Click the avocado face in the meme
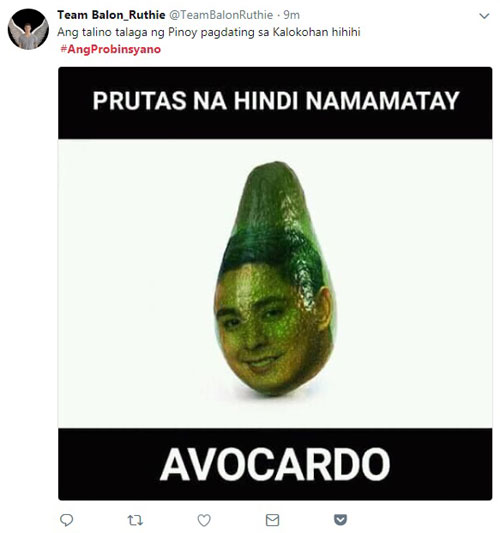 pyautogui.click(x=272, y=325)
